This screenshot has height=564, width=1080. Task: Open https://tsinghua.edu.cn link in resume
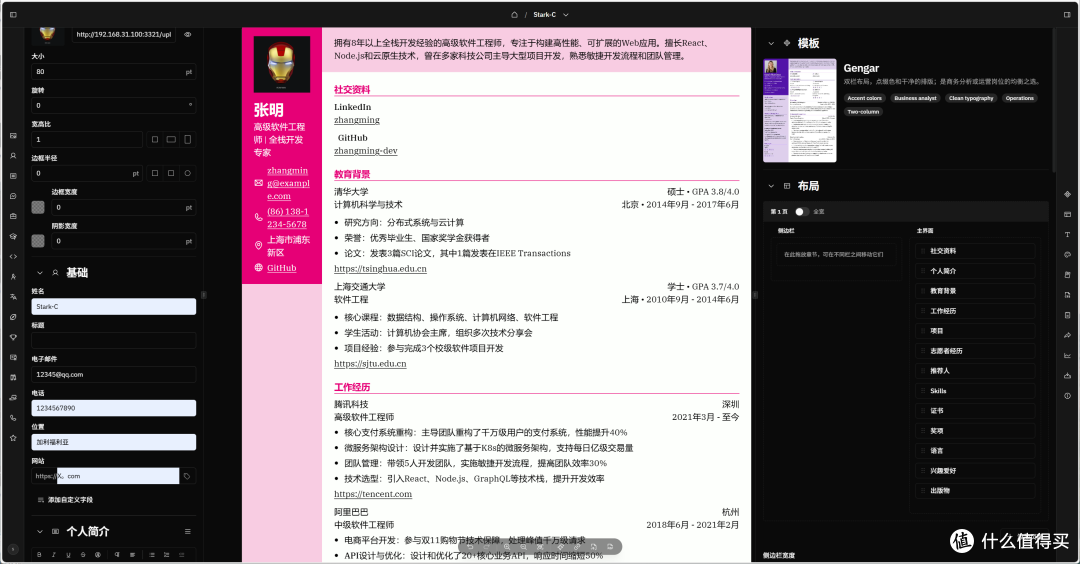(380, 269)
